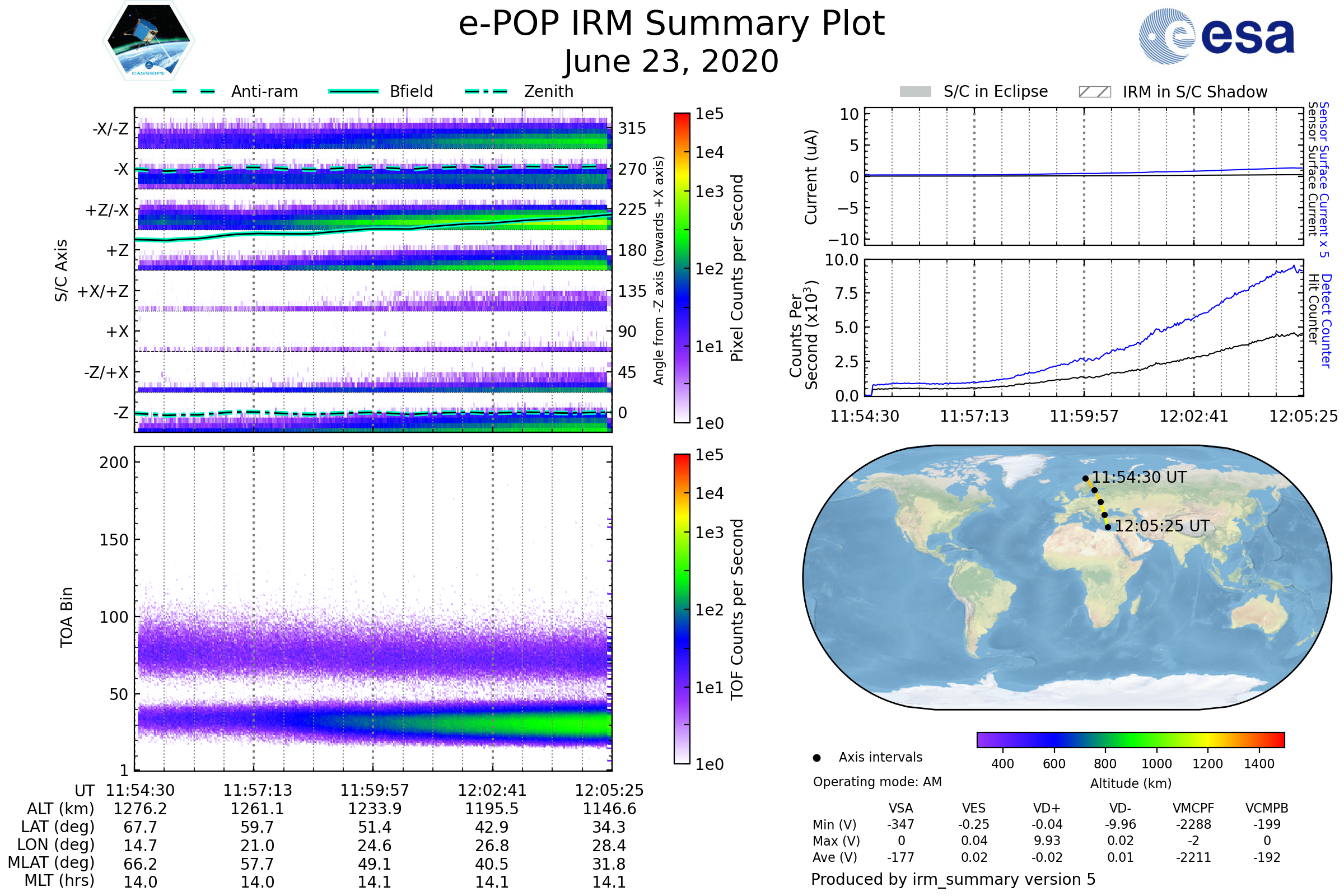Click the Anti-ram dashed line legend marker
The height and width of the screenshot is (896, 1344).
(194, 91)
